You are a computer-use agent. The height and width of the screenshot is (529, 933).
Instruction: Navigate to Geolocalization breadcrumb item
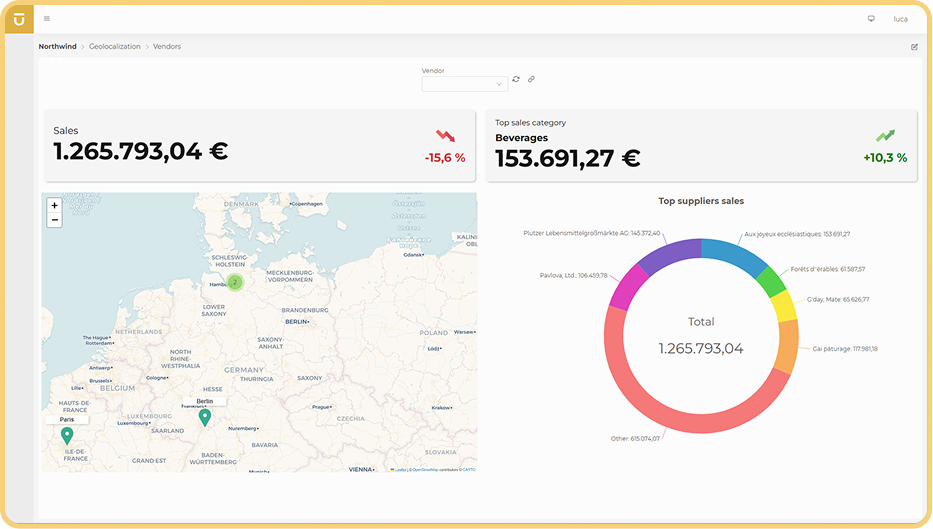click(x=115, y=47)
